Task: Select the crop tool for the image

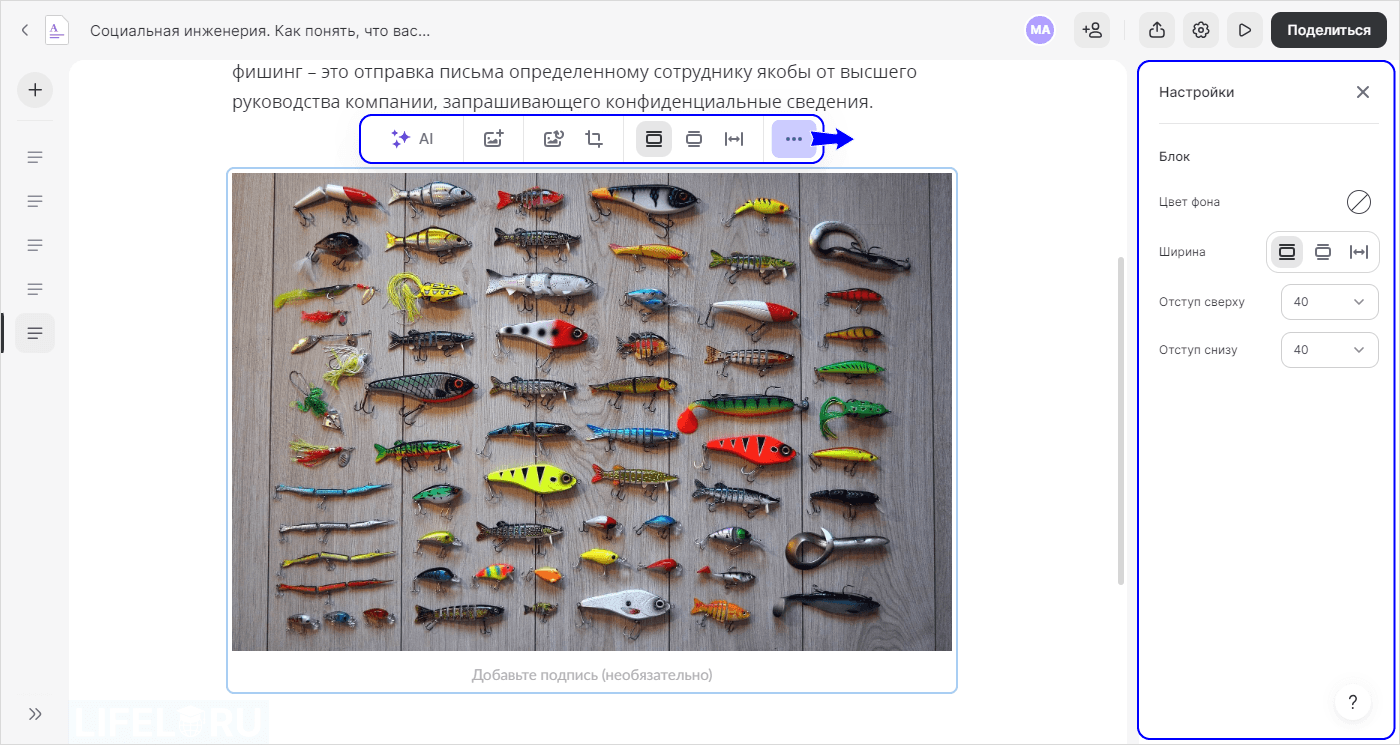Action: click(x=595, y=139)
